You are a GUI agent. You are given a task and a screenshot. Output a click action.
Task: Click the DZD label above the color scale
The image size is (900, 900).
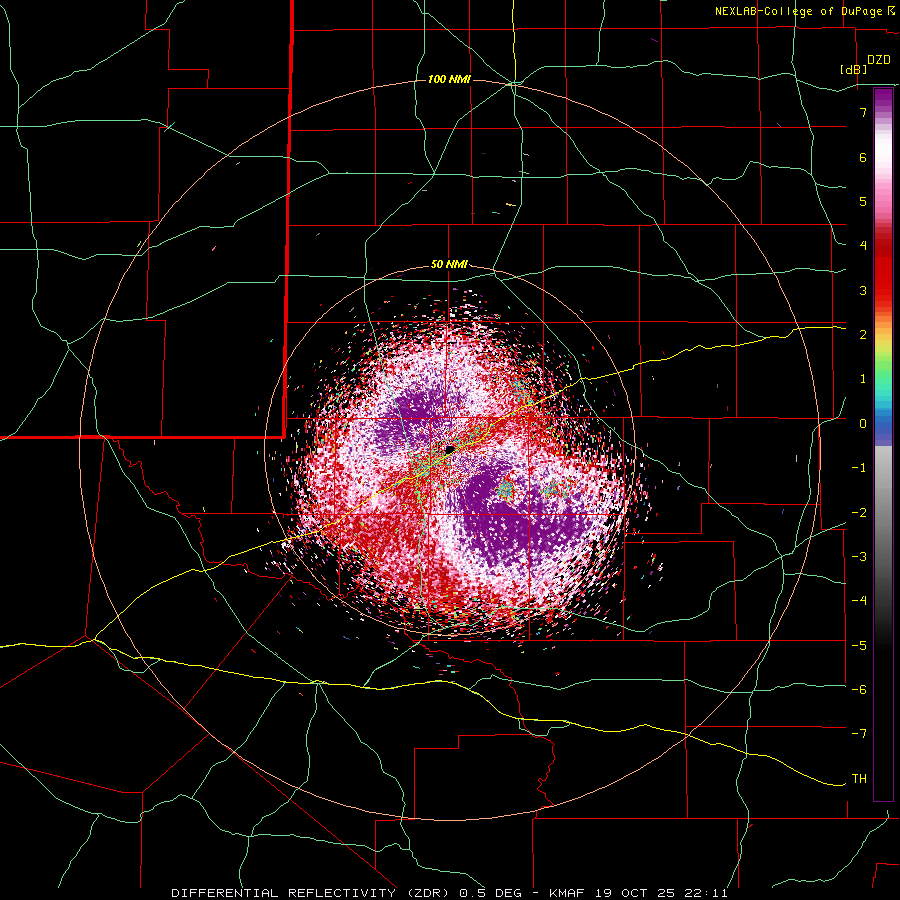coord(879,60)
